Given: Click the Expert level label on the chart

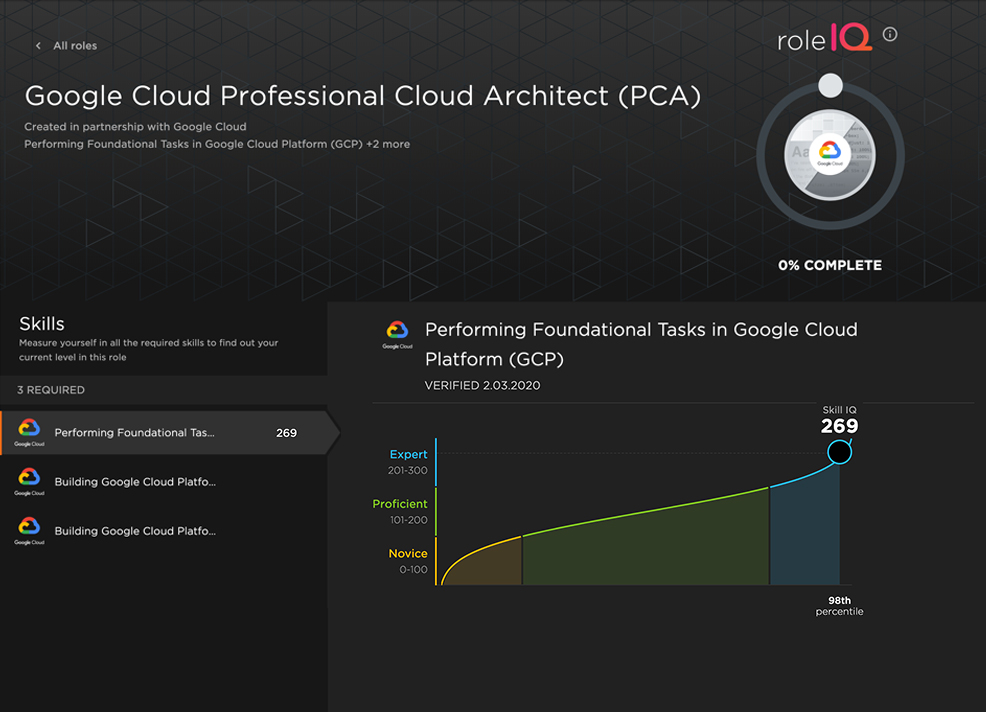Looking at the screenshot, I should coord(408,454).
